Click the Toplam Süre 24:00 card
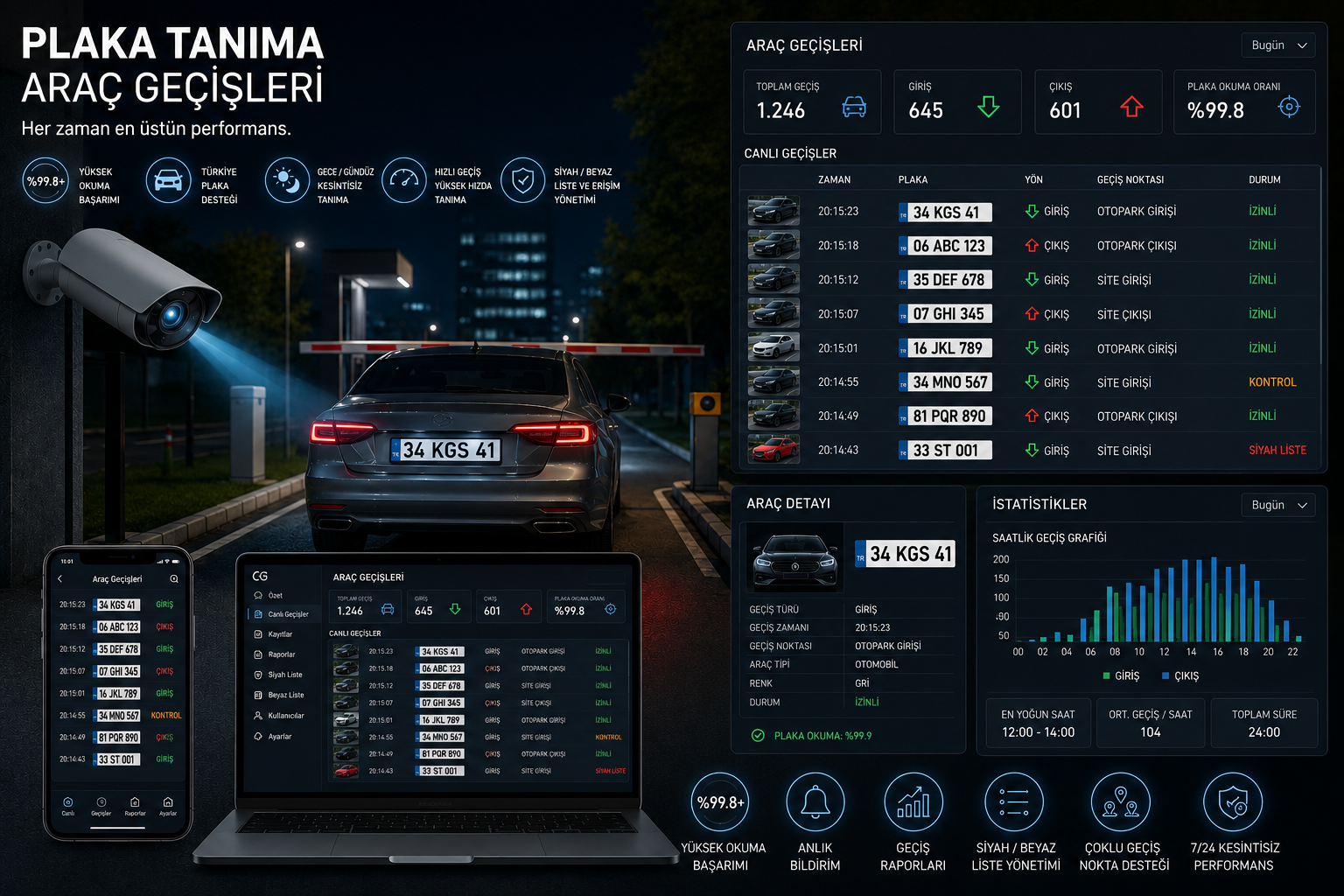This screenshot has width=1344, height=896. 1264,723
